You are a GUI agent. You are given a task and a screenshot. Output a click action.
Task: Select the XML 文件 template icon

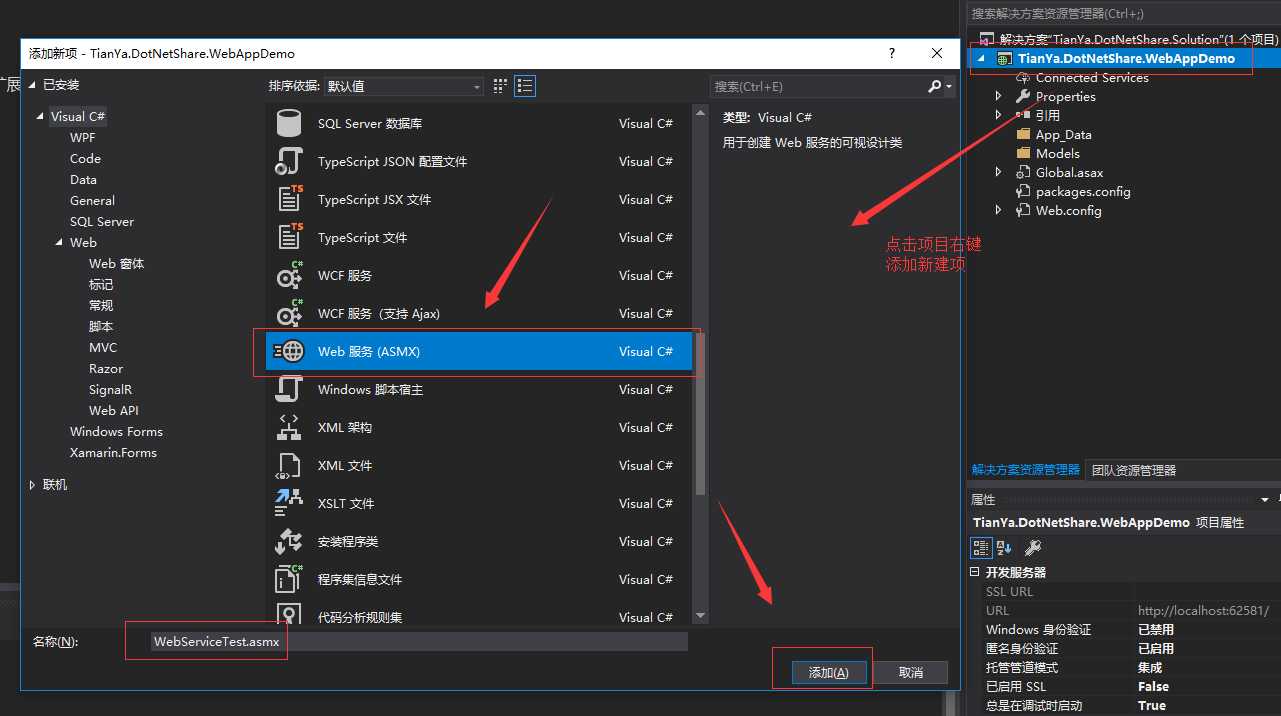(x=289, y=465)
